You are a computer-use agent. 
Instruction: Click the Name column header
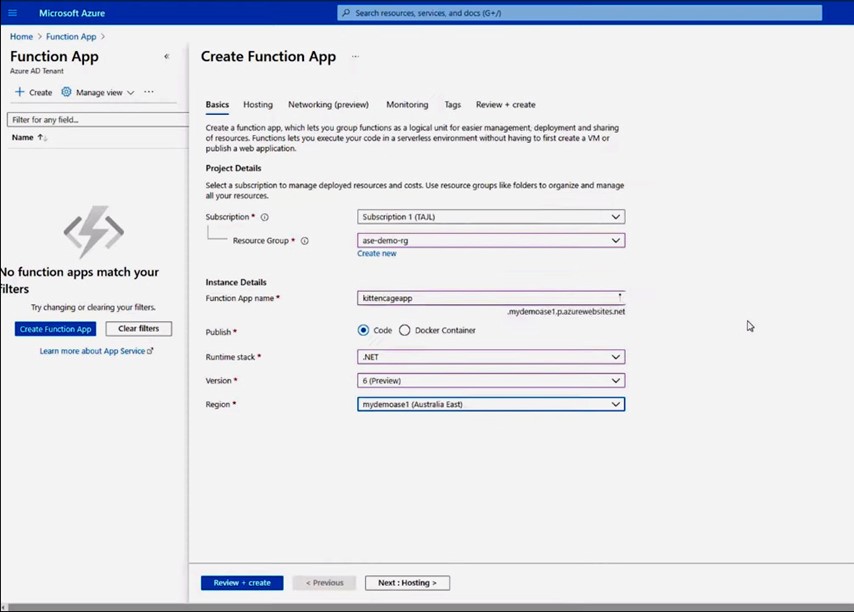coord(23,138)
